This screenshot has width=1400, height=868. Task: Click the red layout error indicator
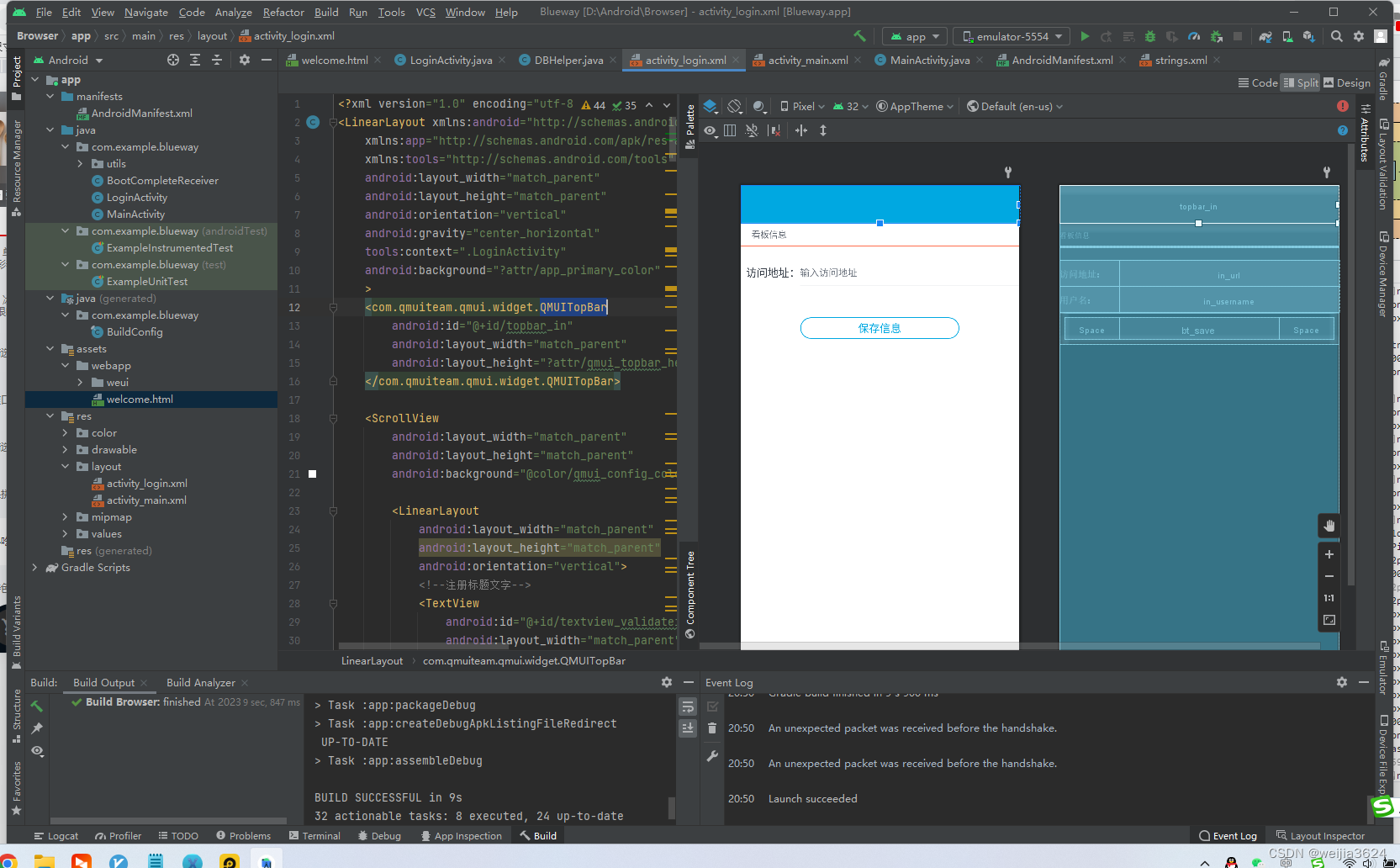pos(1343,106)
